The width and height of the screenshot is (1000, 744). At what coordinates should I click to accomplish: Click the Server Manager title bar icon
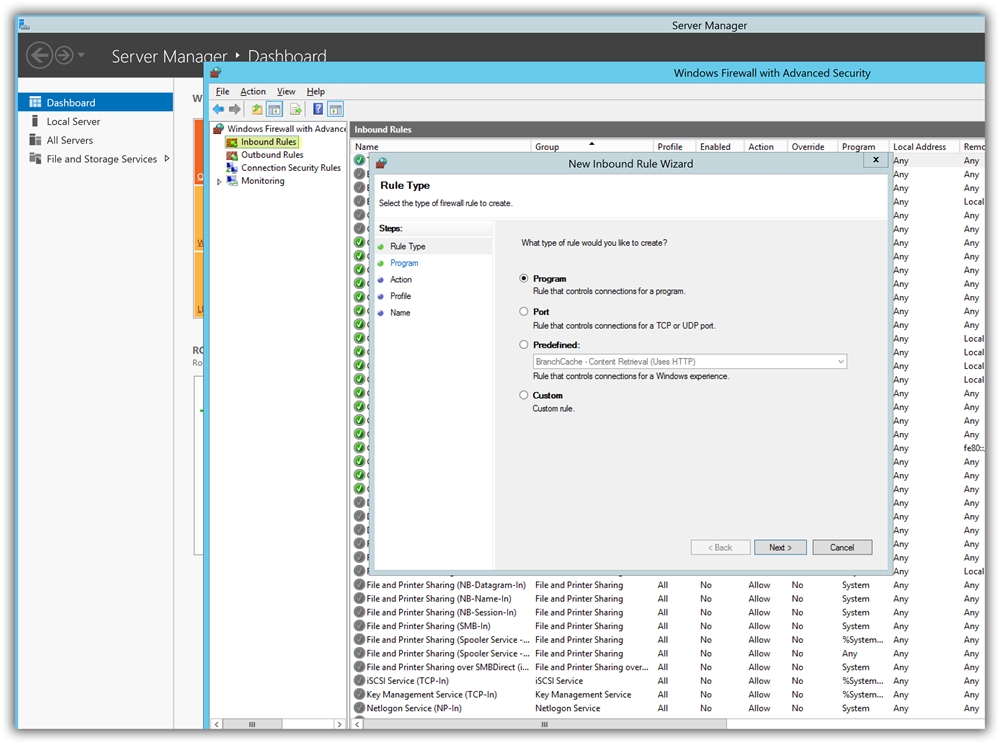(x=24, y=24)
